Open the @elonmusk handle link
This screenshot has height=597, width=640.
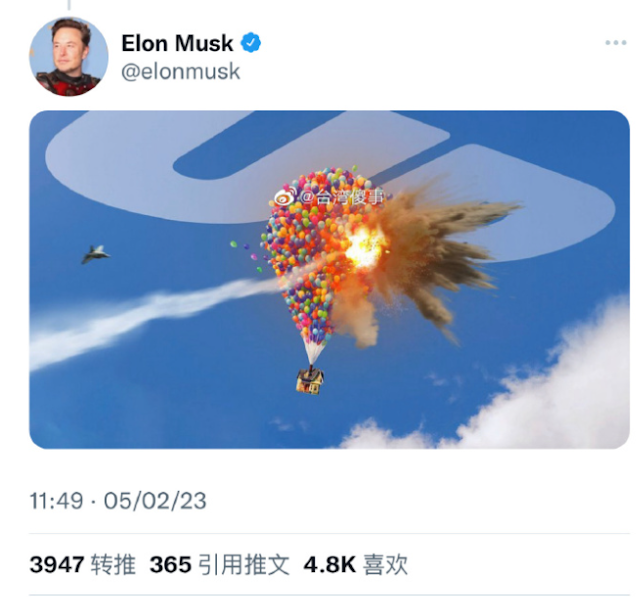coord(180,71)
